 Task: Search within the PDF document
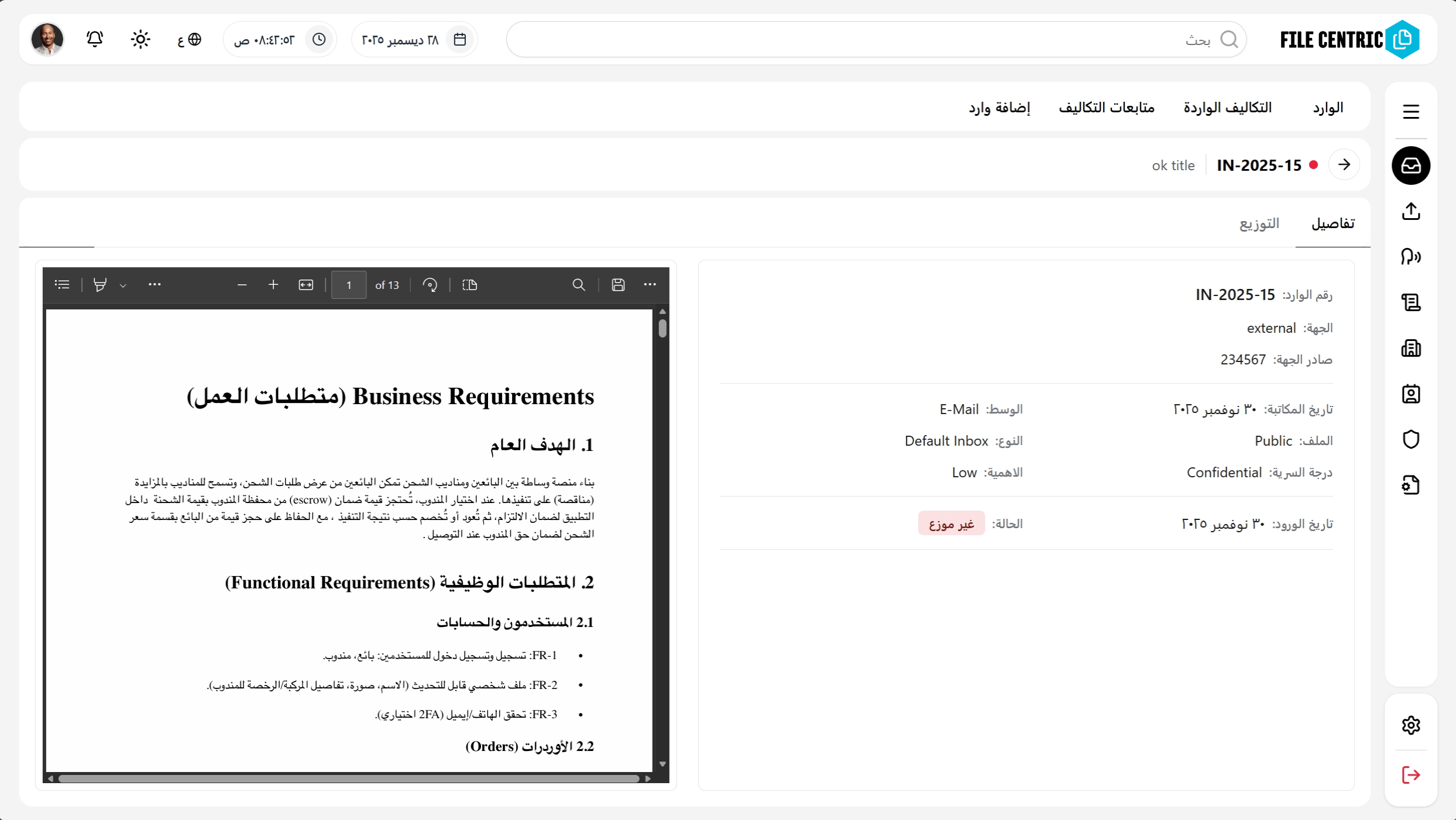click(578, 284)
